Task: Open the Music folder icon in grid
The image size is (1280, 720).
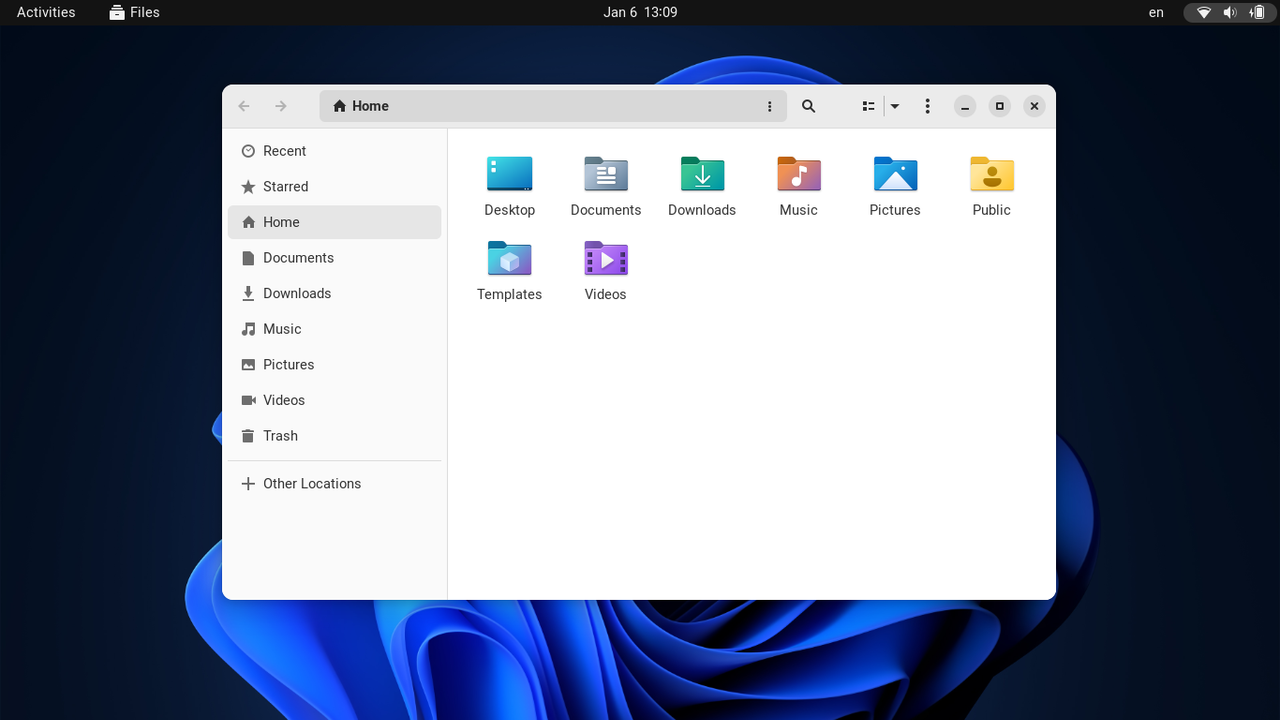Action: (x=799, y=174)
